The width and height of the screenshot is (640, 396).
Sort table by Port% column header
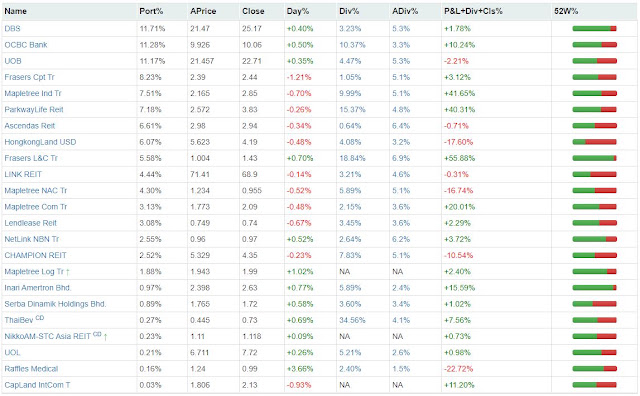pos(151,11)
